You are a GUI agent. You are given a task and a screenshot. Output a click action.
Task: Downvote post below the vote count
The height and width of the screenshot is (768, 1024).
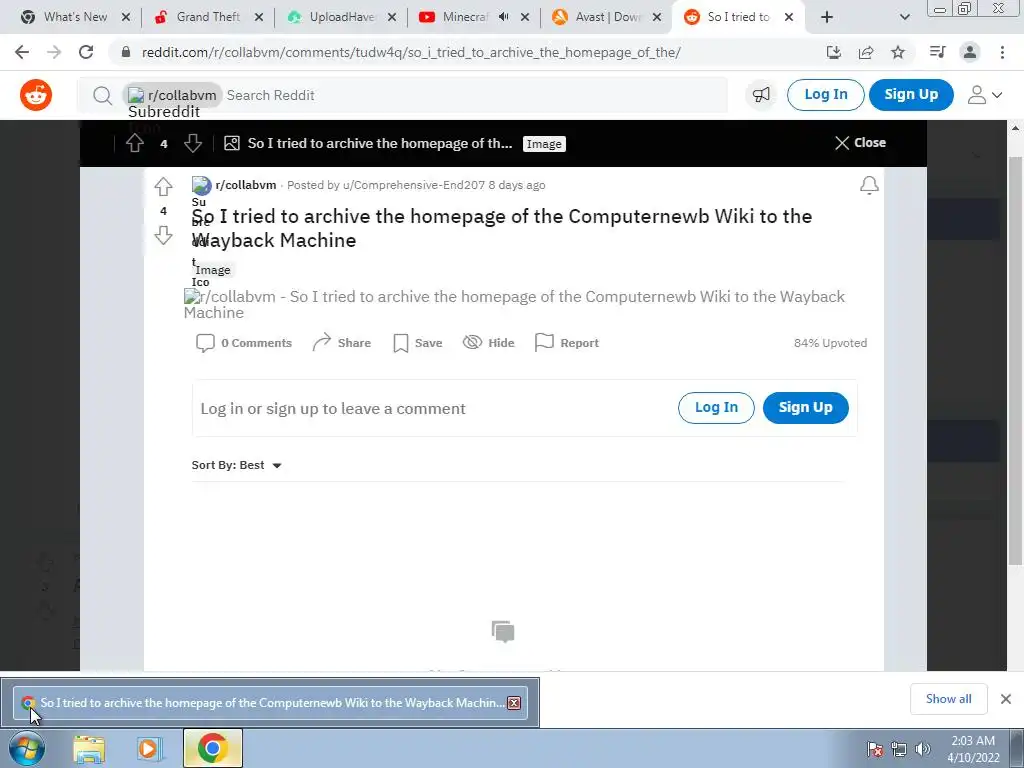click(x=163, y=235)
